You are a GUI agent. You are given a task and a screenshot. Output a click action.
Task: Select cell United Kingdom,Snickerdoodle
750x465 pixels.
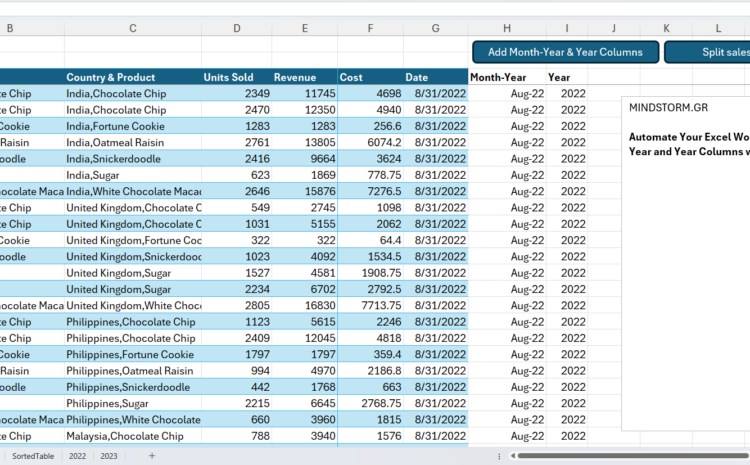(x=133, y=256)
